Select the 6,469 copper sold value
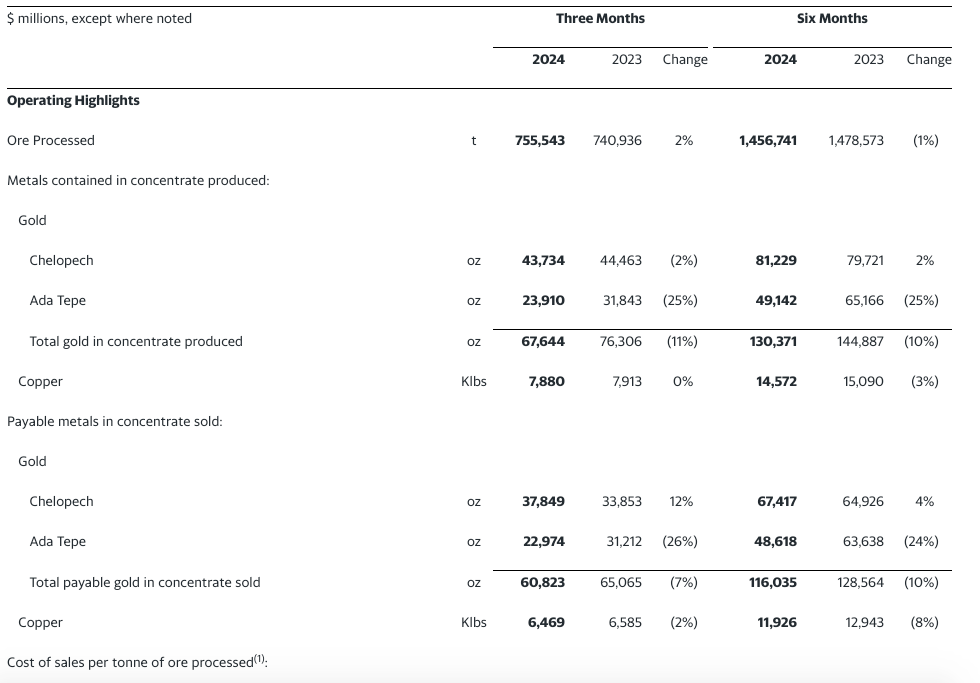This screenshot has width=980, height=683. click(x=546, y=622)
